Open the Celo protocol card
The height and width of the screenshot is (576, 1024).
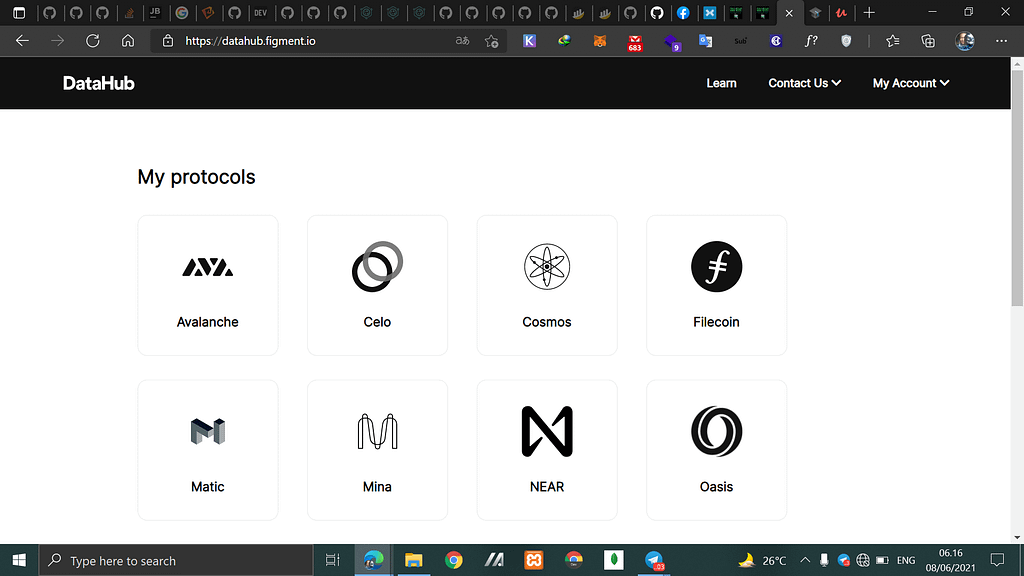[377, 285]
